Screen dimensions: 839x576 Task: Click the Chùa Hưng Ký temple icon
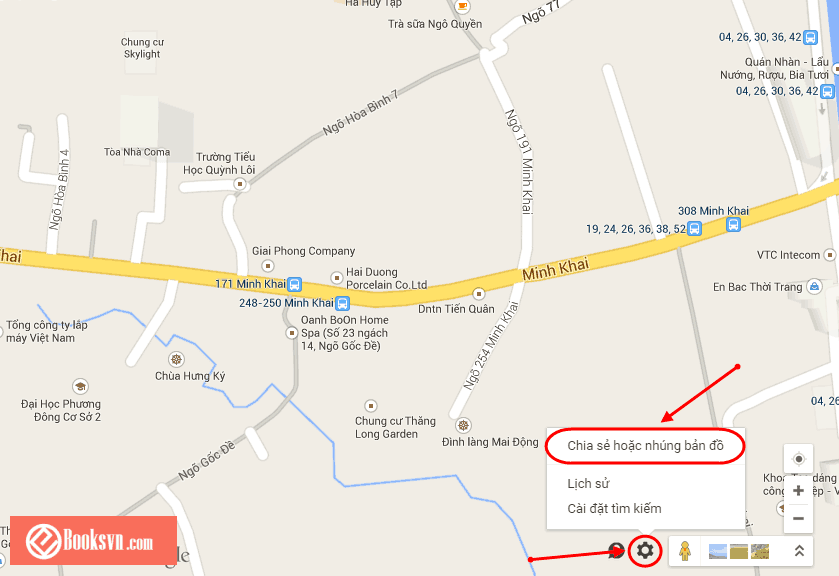pos(176,359)
